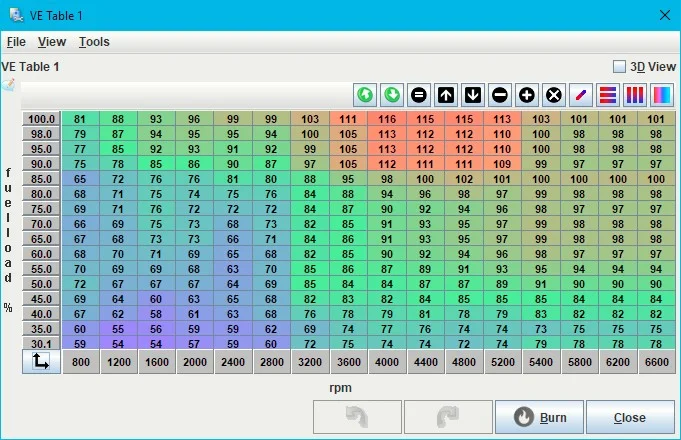Select the 2000 rpm column header

(x=195, y=362)
